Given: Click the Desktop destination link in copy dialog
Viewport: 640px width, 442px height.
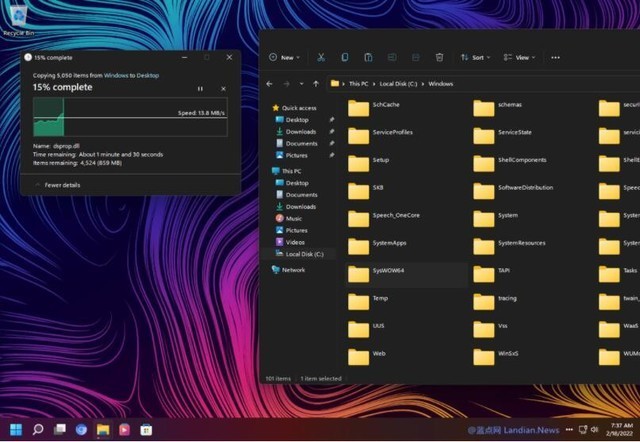Looking at the screenshot, I should [x=147, y=75].
